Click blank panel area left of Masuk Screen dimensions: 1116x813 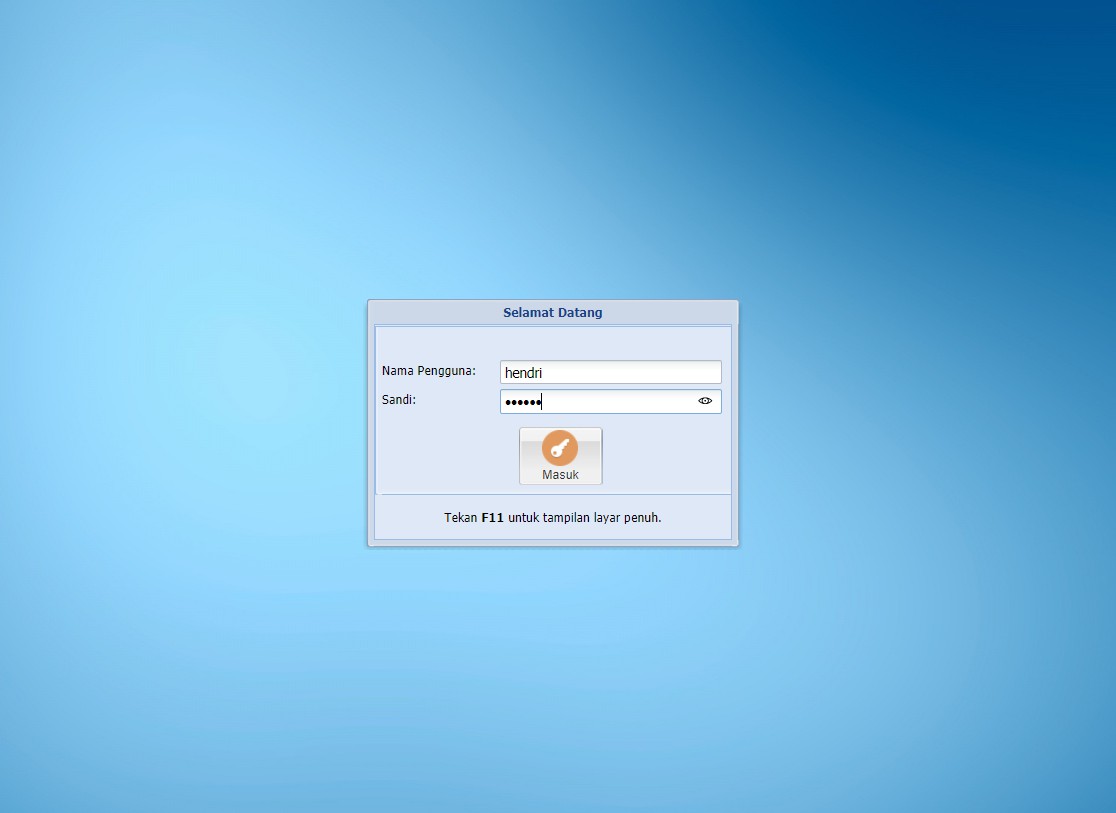[x=445, y=456]
